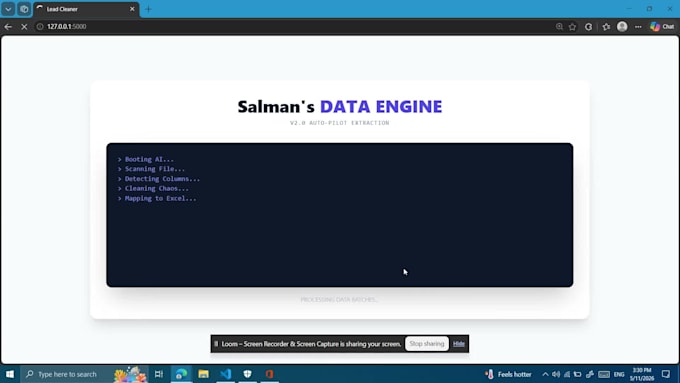680x383 pixels.
Task: Show hidden system tray icons
Action: [545, 374]
